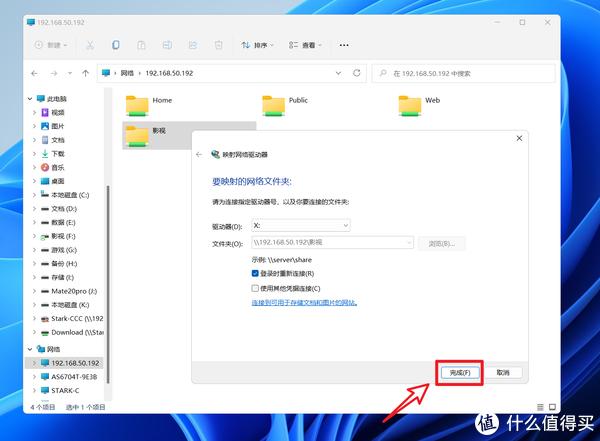Screen dimensions: 600x441
Task: Click the Share icon in toolbar
Action: 193,45
